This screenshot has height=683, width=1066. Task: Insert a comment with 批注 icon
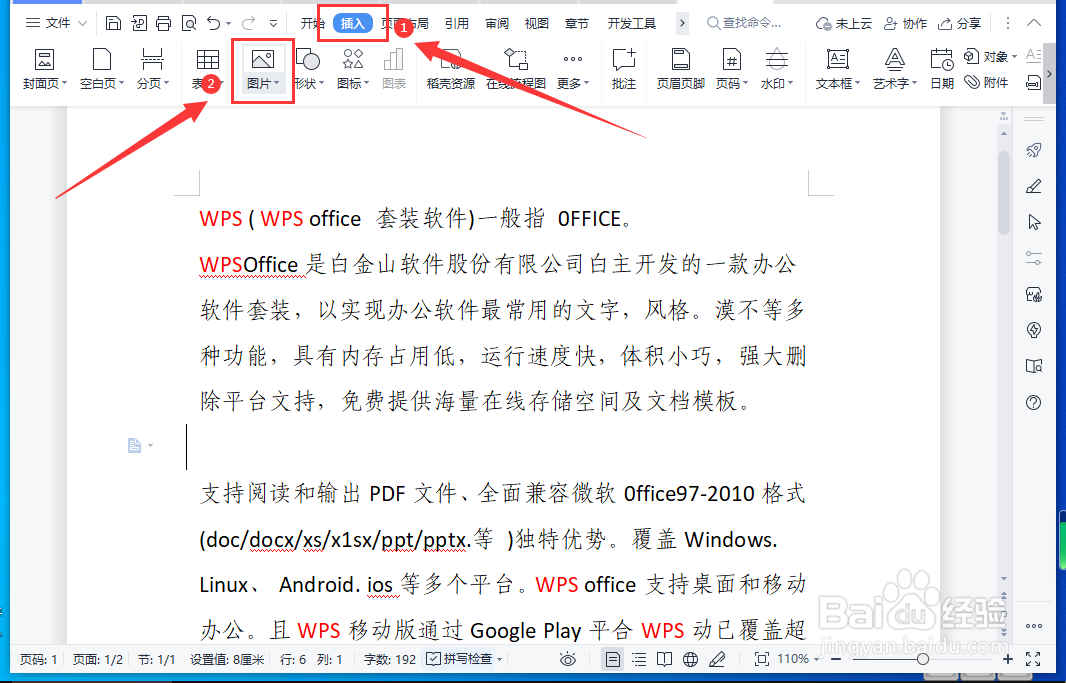[623, 68]
